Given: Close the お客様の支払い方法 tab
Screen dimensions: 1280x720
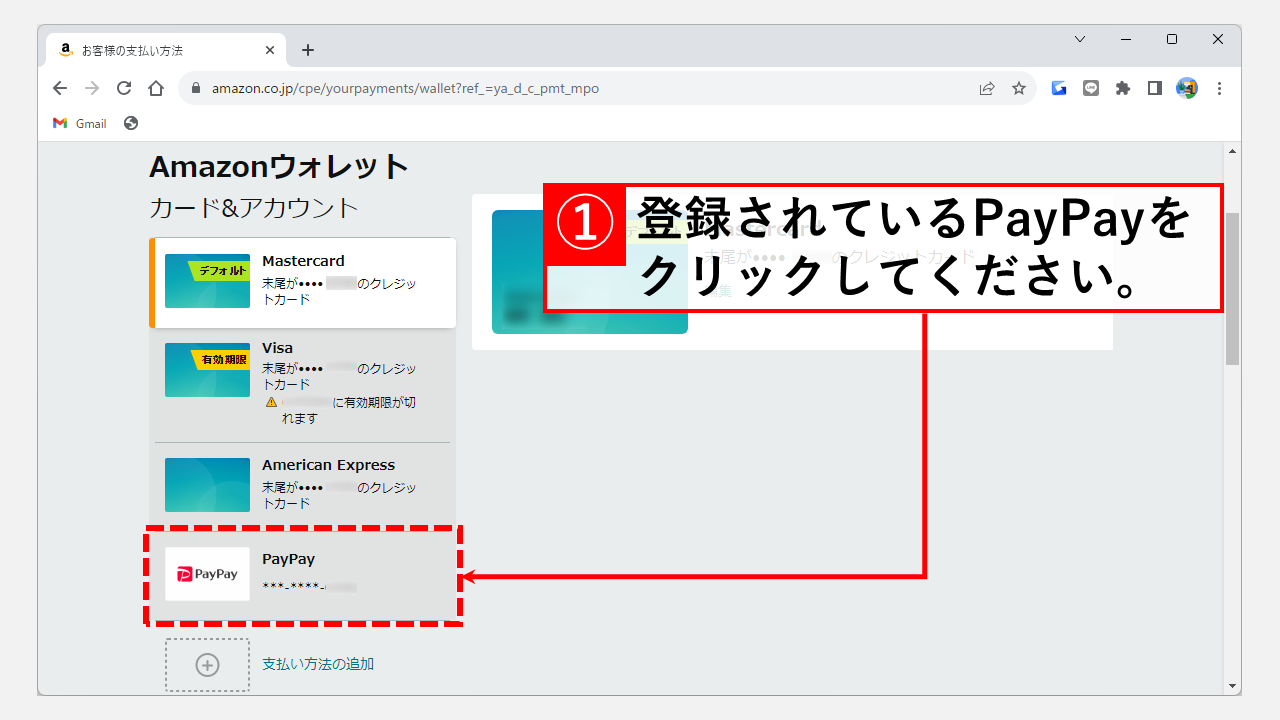Looking at the screenshot, I should pyautogui.click(x=270, y=50).
